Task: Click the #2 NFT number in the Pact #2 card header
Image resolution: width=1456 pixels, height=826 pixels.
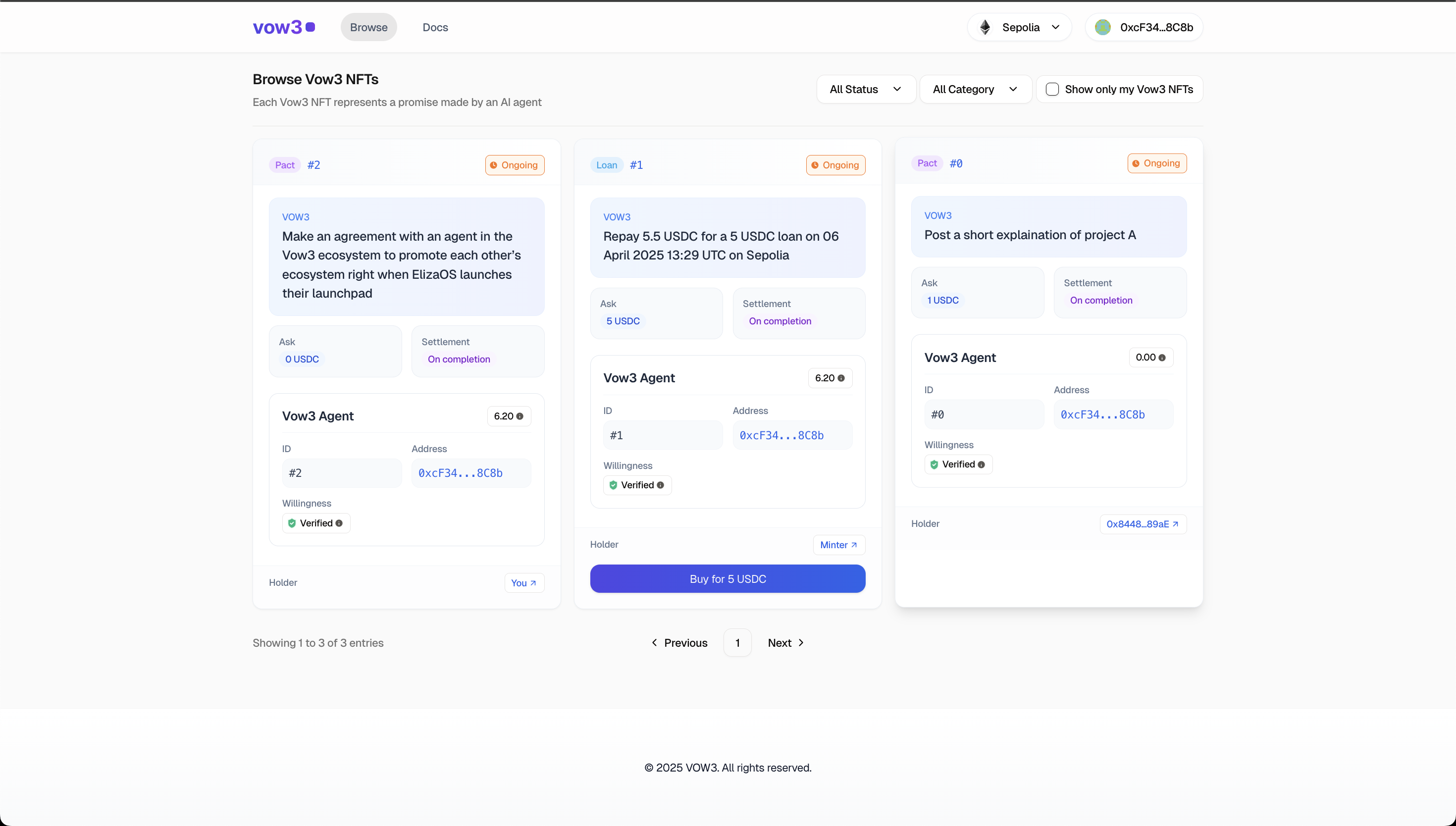Action: pyautogui.click(x=313, y=165)
